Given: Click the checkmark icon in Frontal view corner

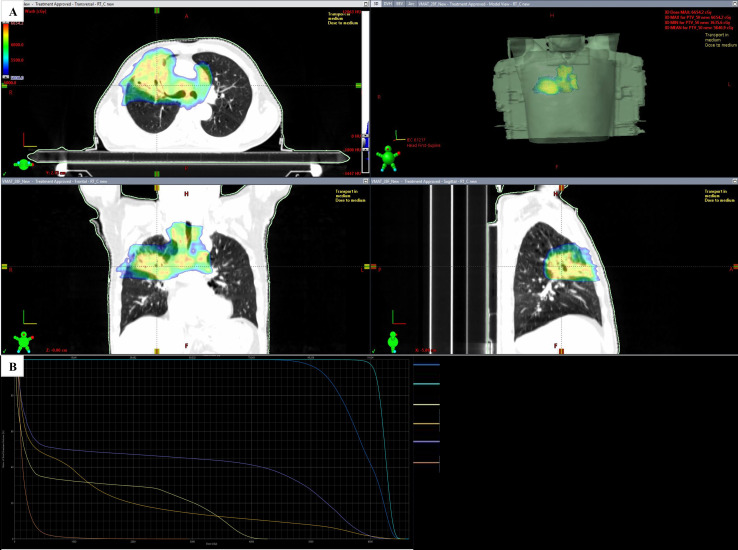Looking at the screenshot, I should (x=5, y=351).
